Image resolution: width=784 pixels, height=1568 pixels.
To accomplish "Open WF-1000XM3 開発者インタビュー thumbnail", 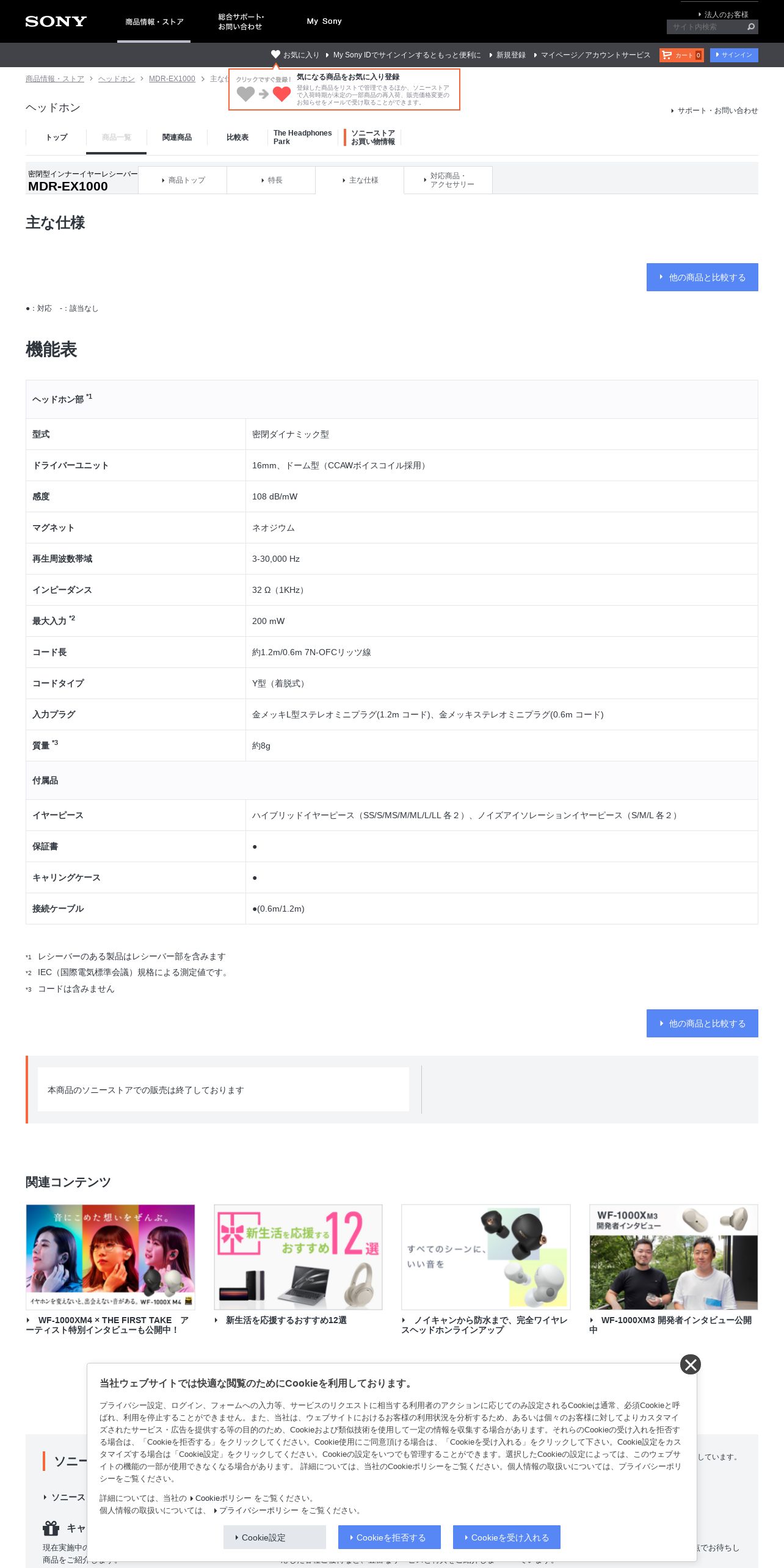I will pos(673,1257).
